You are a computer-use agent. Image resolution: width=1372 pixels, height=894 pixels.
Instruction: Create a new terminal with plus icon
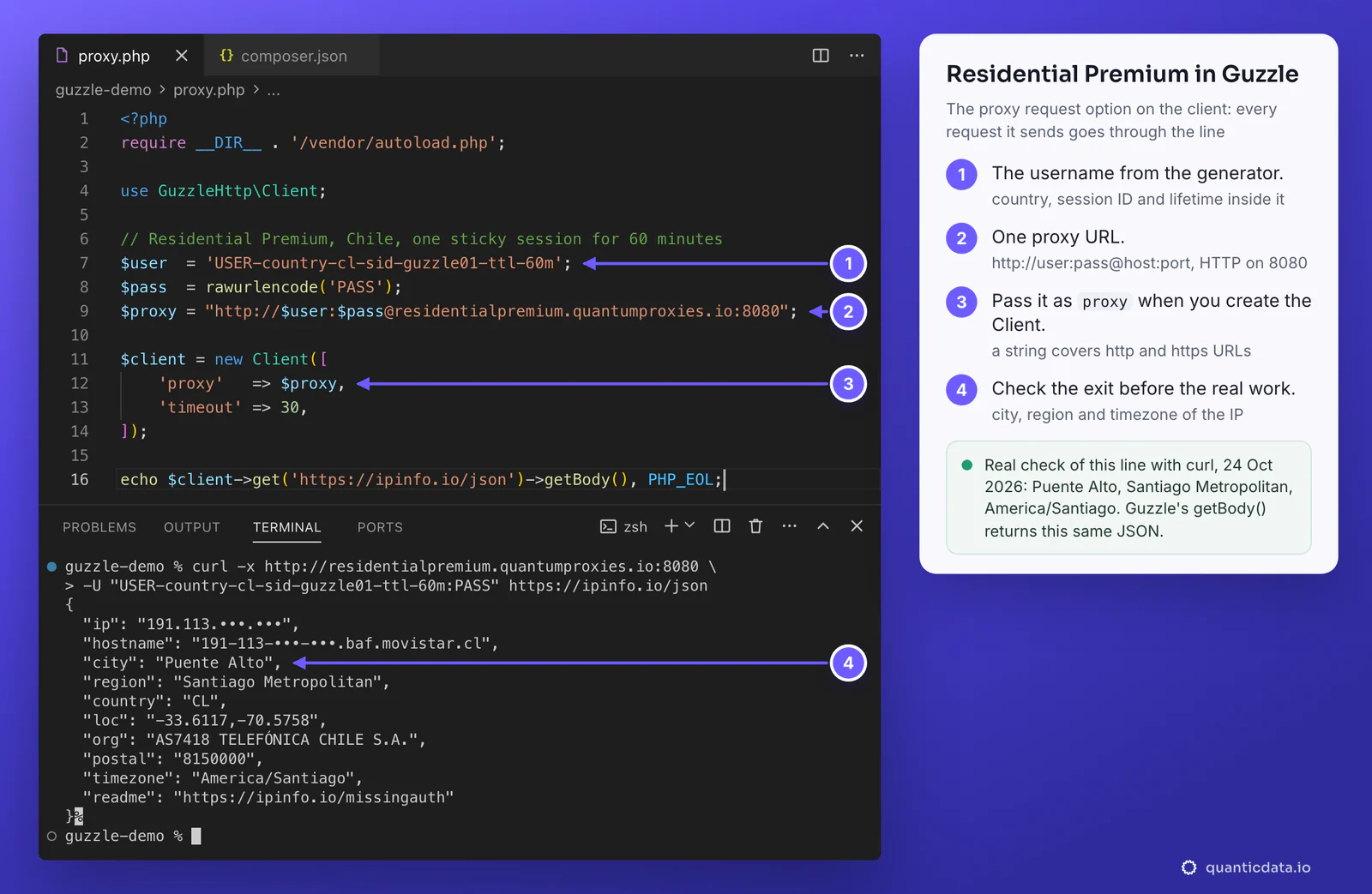coord(671,525)
